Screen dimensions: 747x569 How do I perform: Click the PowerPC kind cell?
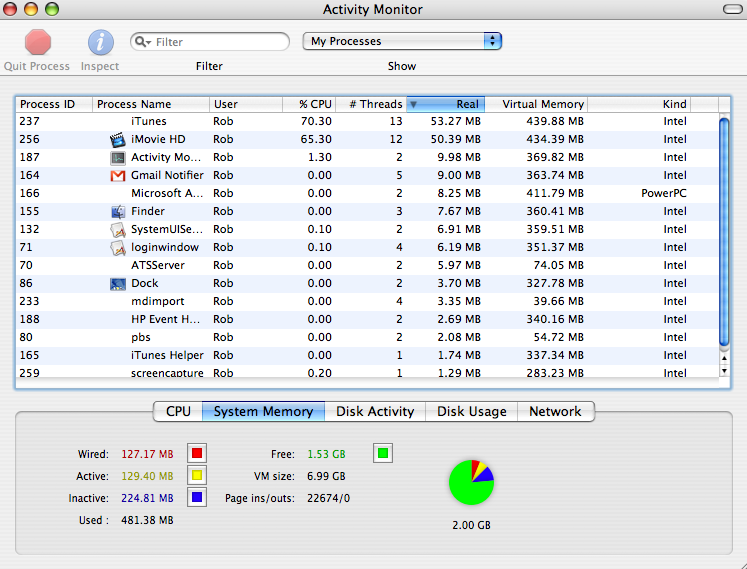click(664, 193)
